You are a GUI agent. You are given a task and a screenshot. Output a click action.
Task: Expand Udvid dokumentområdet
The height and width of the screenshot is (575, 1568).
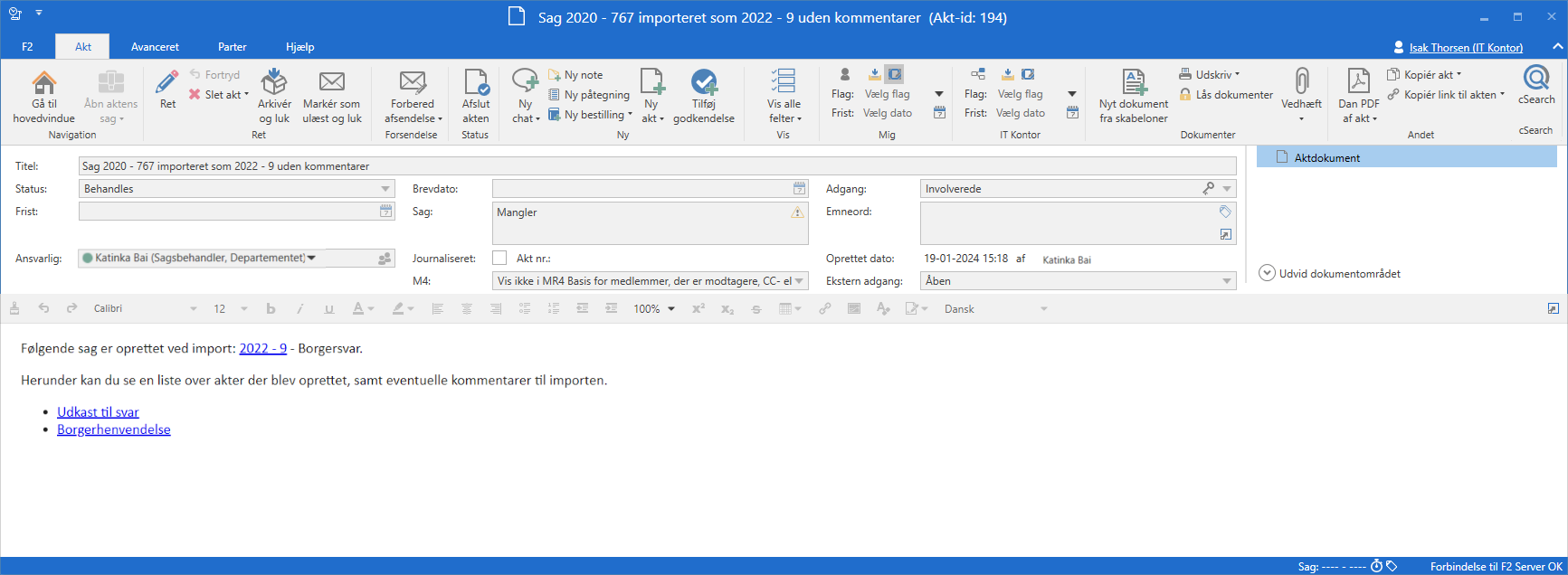tap(1267, 273)
